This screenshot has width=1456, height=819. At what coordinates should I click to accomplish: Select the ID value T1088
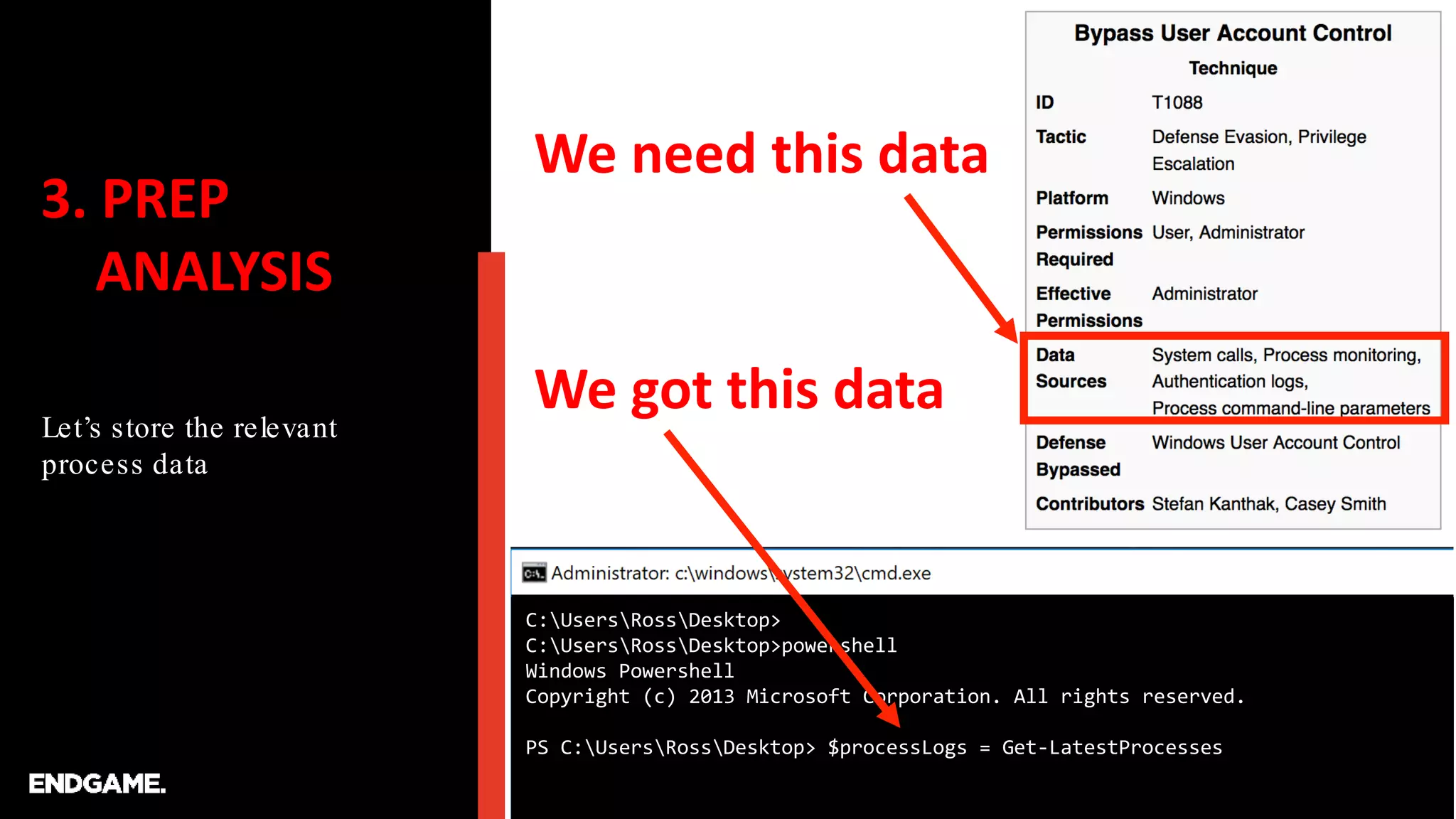click(x=1177, y=102)
